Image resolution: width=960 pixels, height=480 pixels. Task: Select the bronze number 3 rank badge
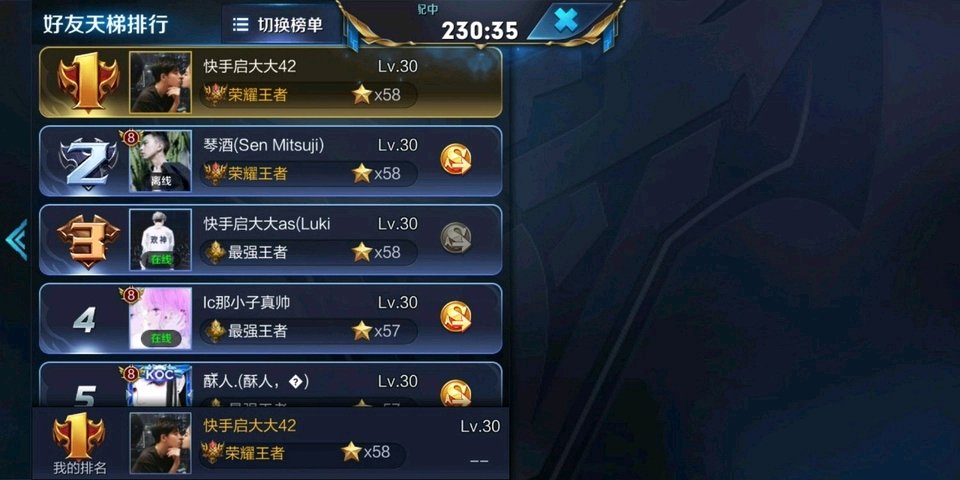click(x=88, y=241)
